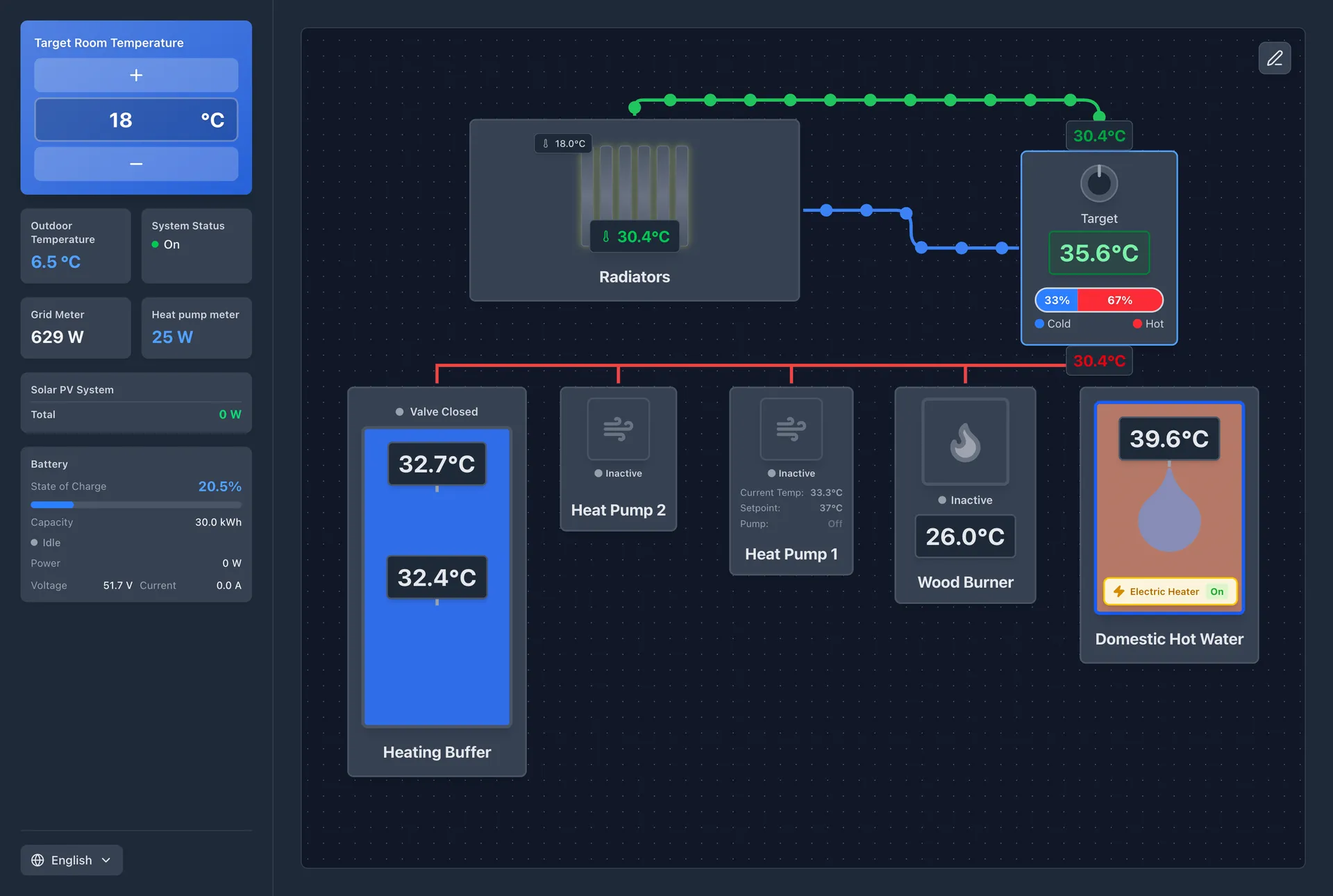Click the Heat Pump 1 current temp 33.3°C
The image size is (1333, 896).
coord(826,493)
